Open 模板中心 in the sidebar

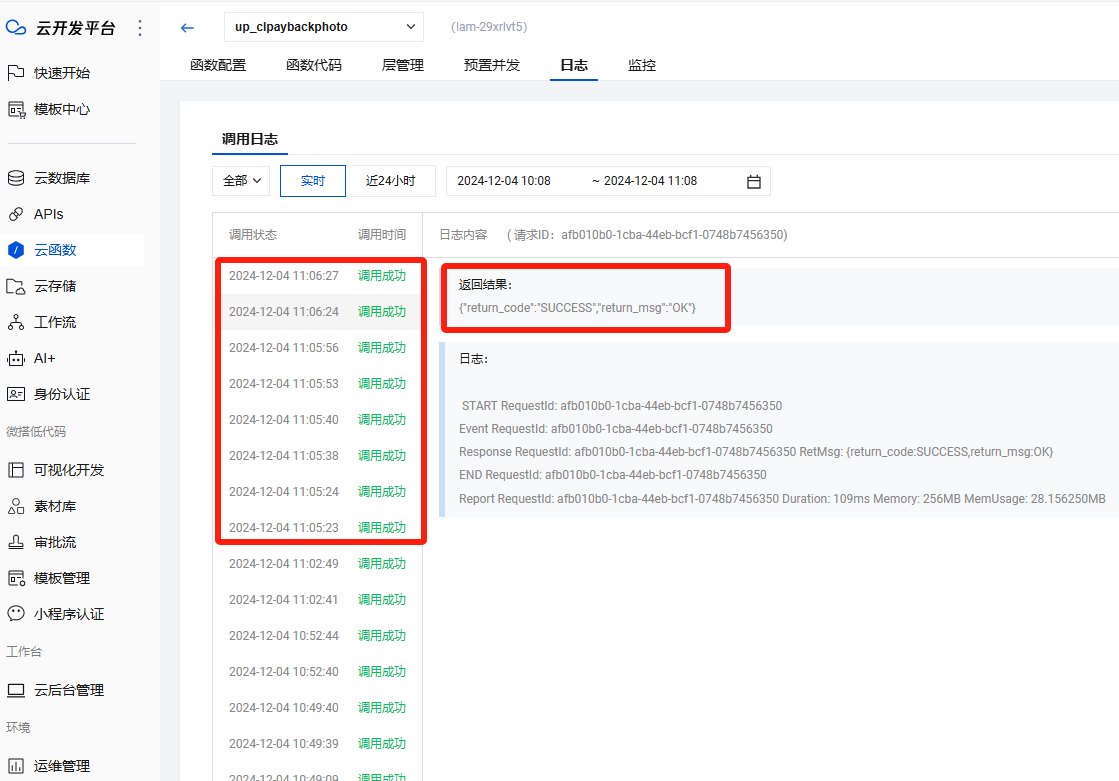coord(62,109)
